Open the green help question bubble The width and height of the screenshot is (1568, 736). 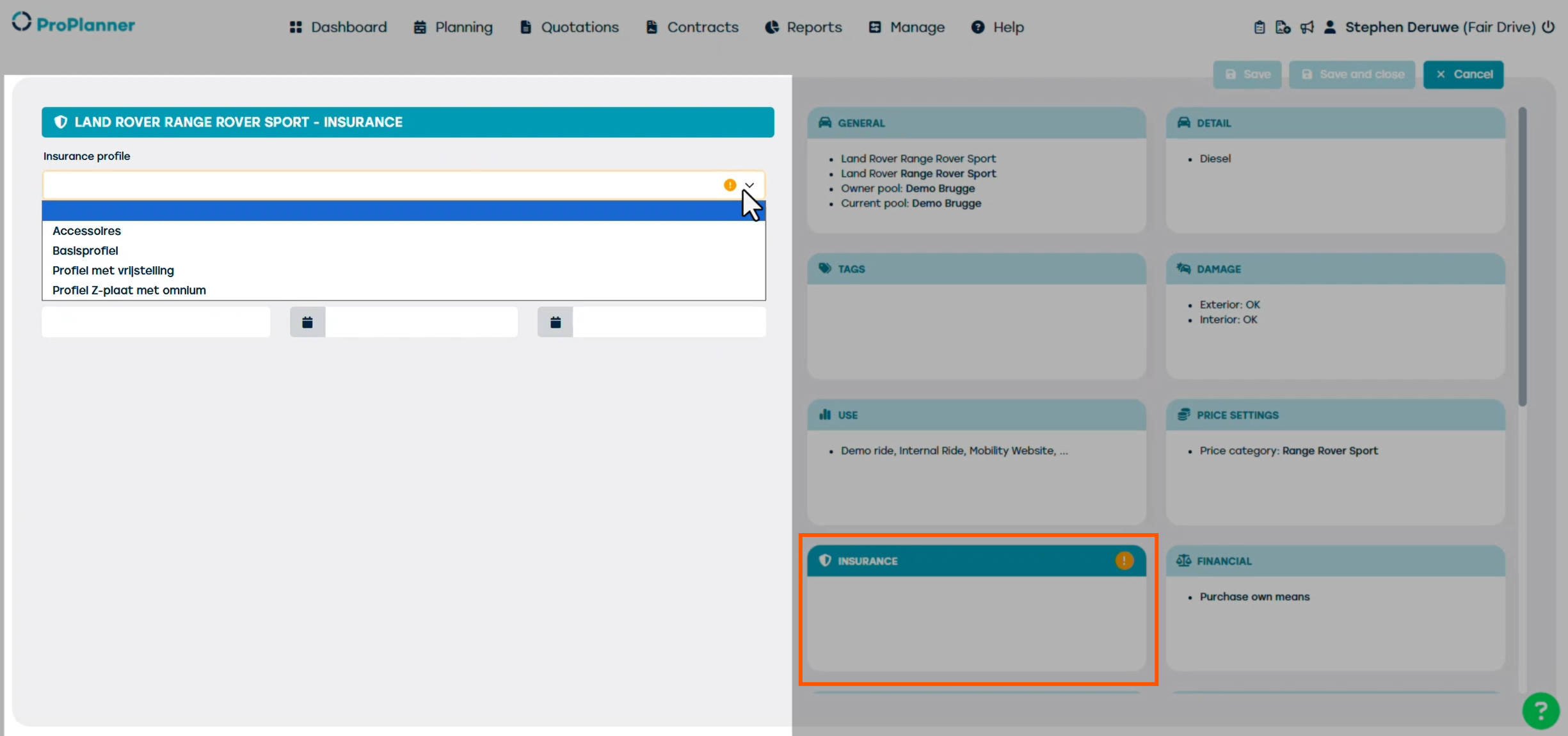click(1540, 710)
